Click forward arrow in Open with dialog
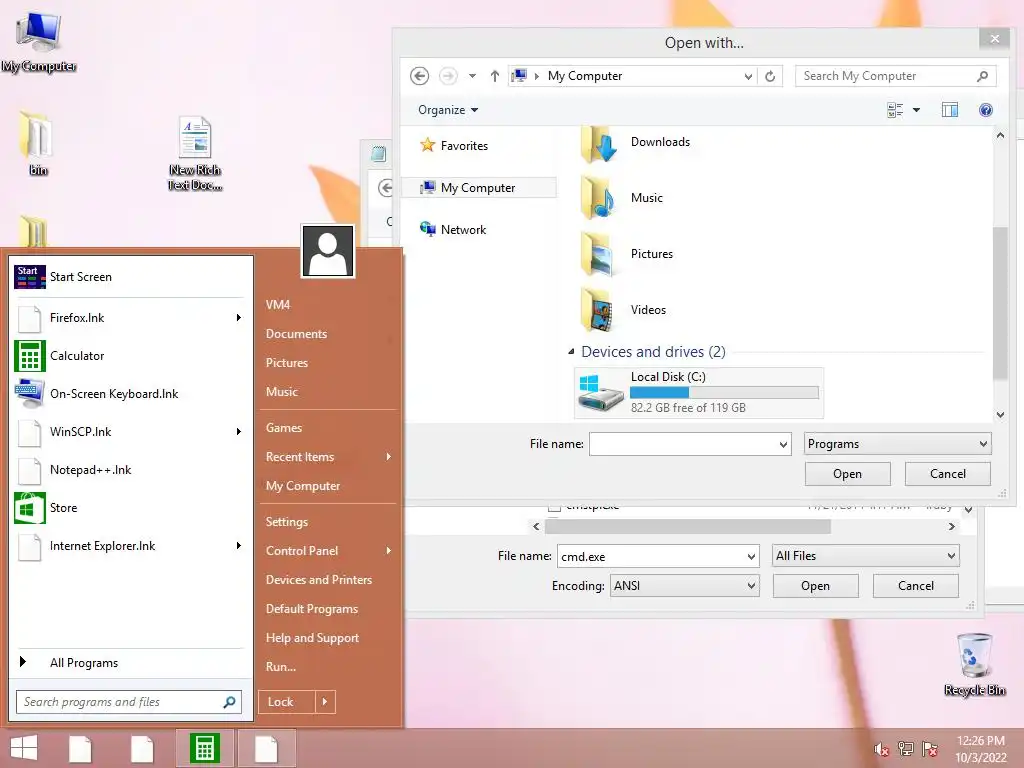The height and width of the screenshot is (768, 1024). pyautogui.click(x=448, y=76)
